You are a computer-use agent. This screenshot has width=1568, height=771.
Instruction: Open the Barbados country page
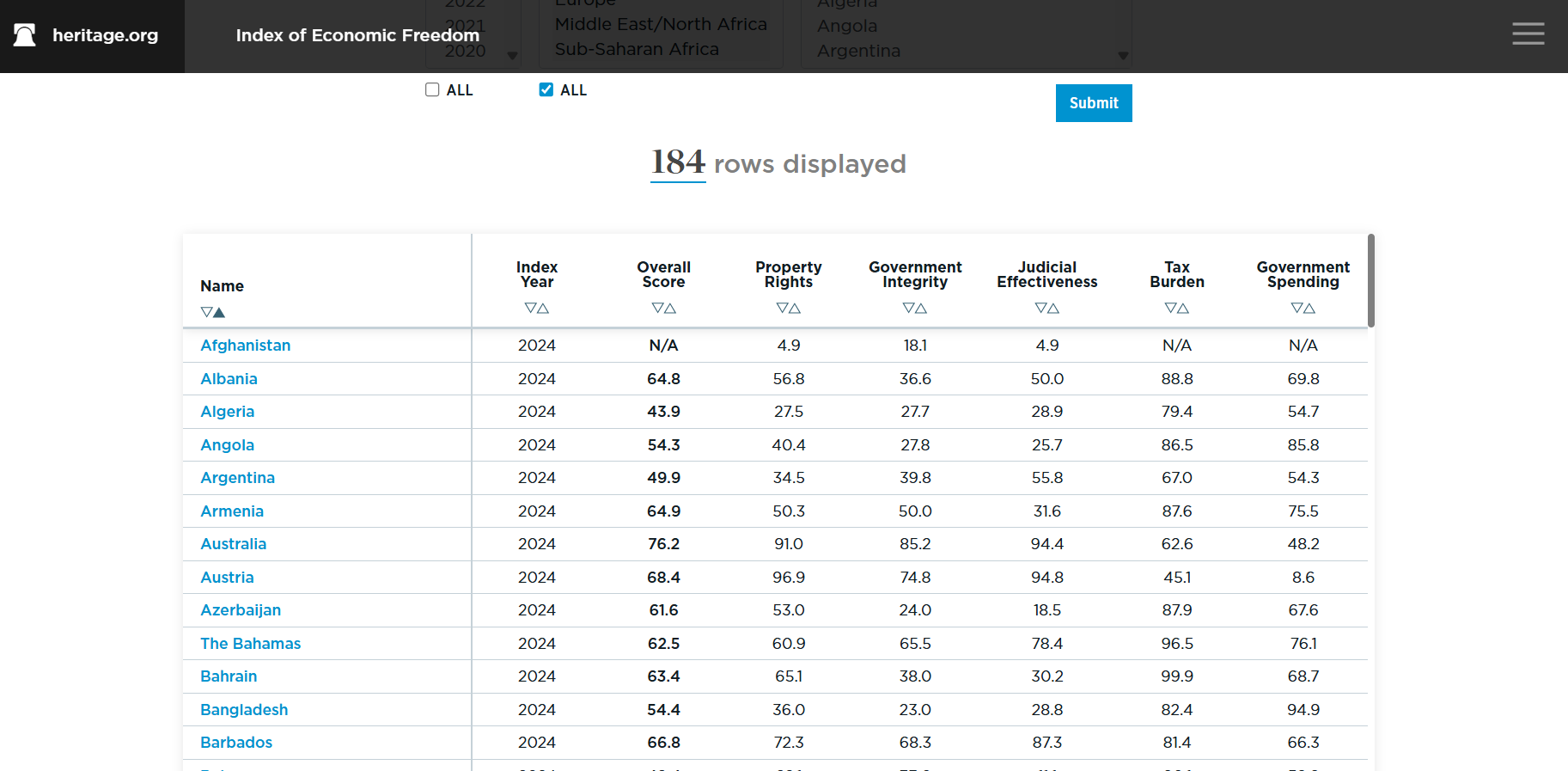pos(236,743)
